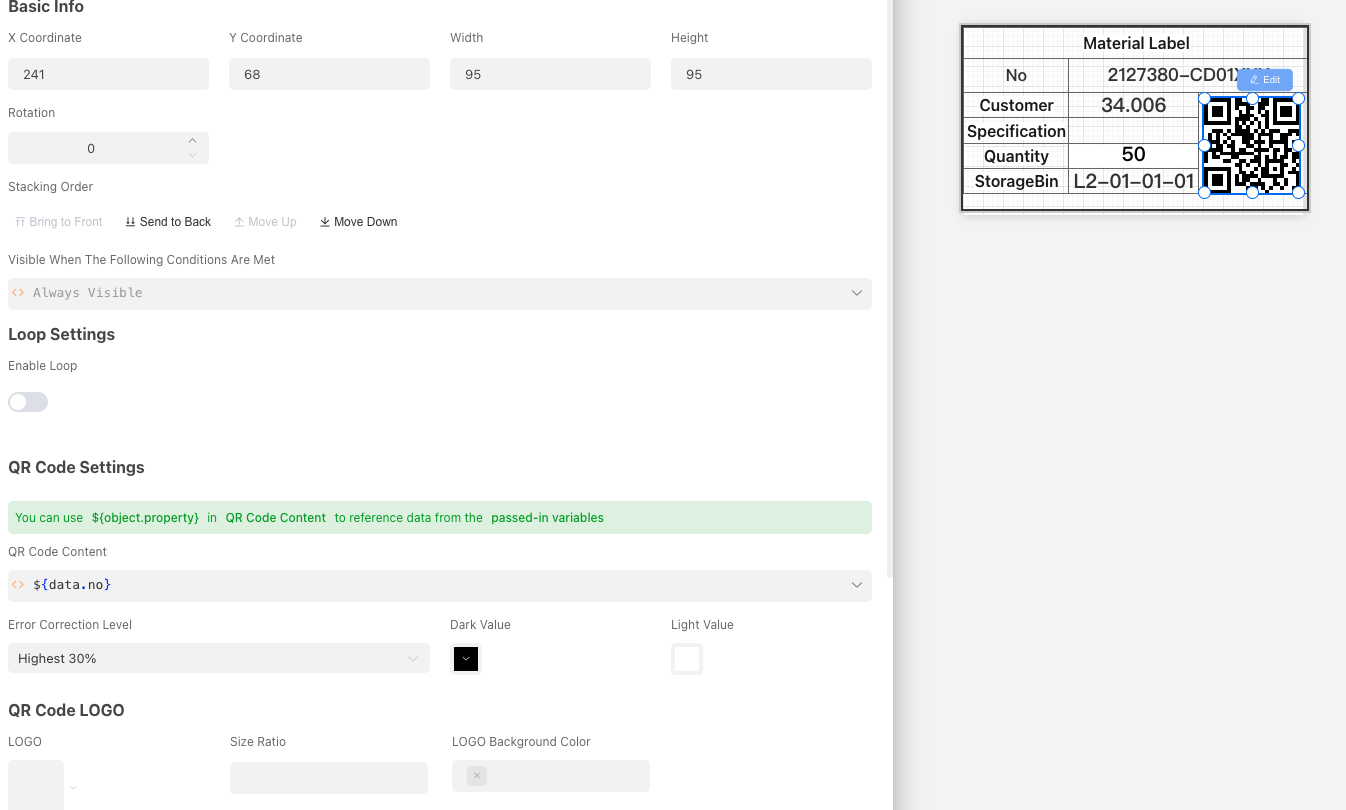Open the Light Value color swatch
The width and height of the screenshot is (1346, 810).
[687, 659]
